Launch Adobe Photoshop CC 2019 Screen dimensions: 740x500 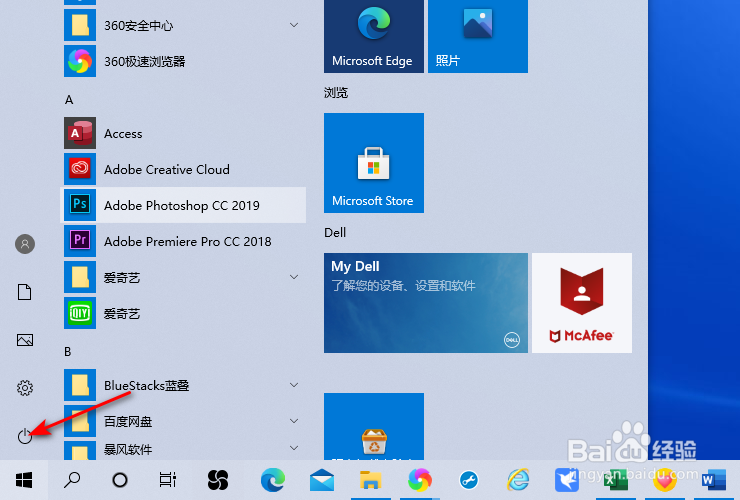(x=183, y=205)
